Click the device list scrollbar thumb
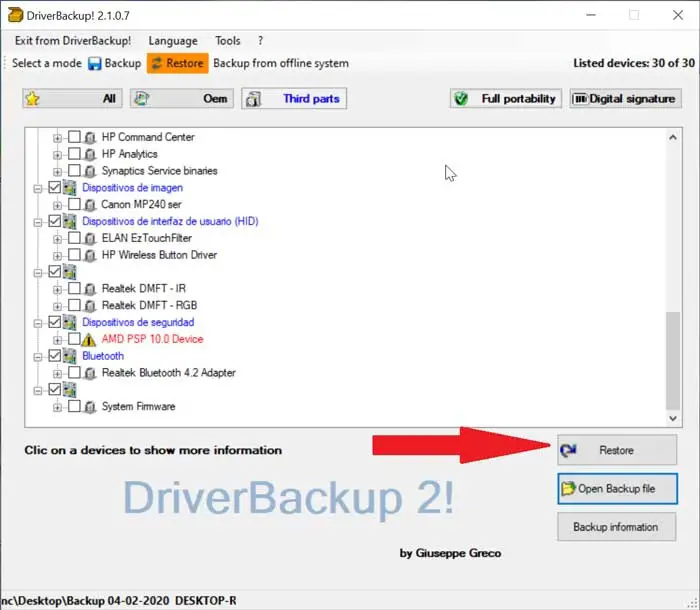This screenshot has width=700, height=610. (673, 360)
